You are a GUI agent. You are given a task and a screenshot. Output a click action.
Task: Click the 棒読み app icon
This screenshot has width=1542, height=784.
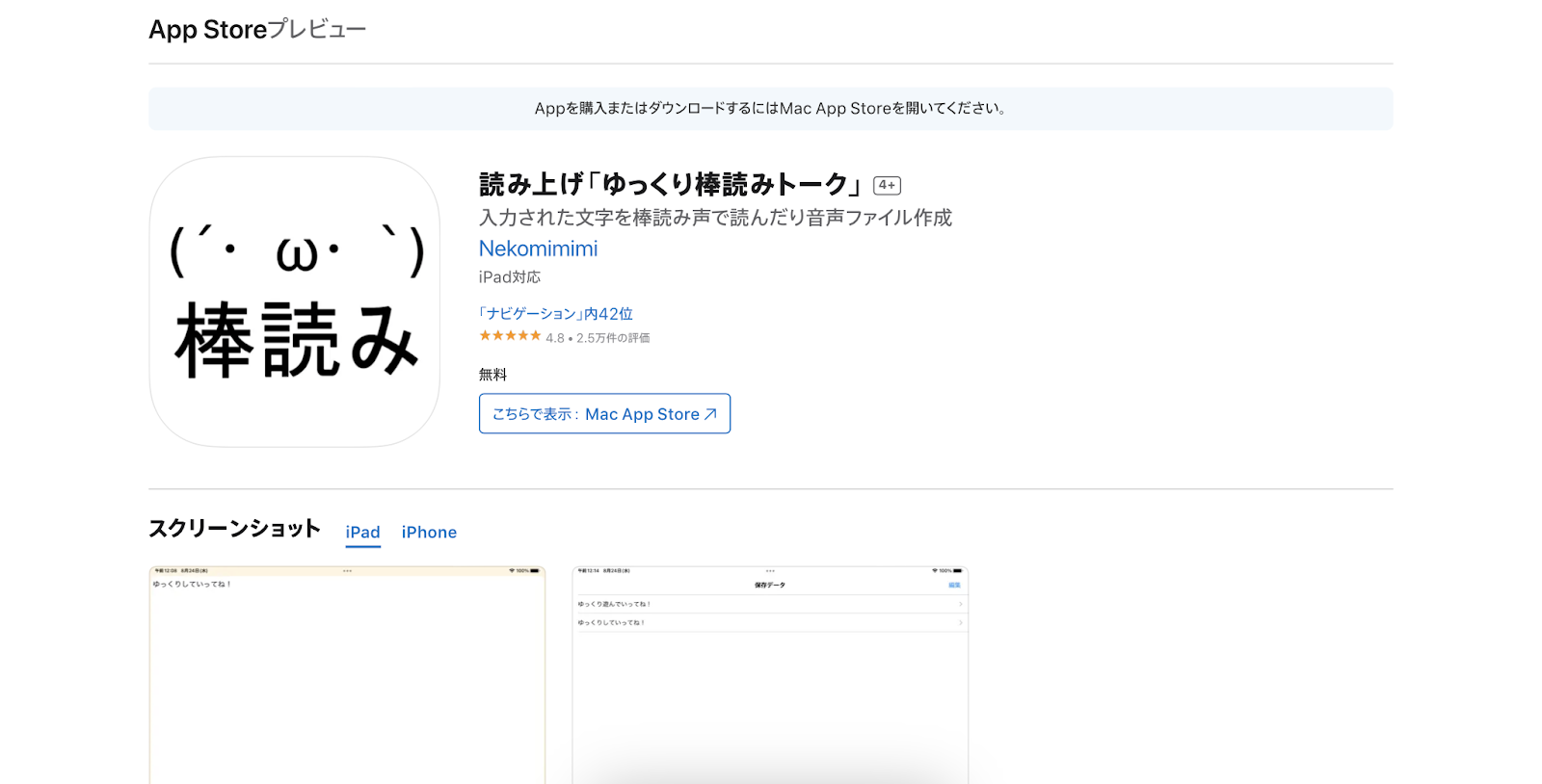click(295, 301)
